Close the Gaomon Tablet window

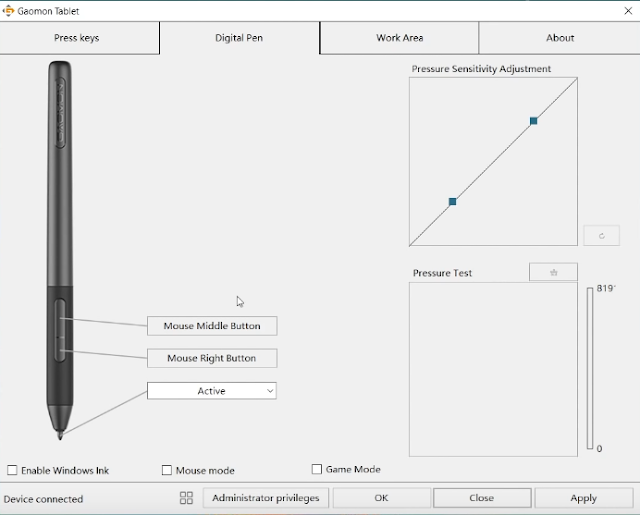pos(628,11)
